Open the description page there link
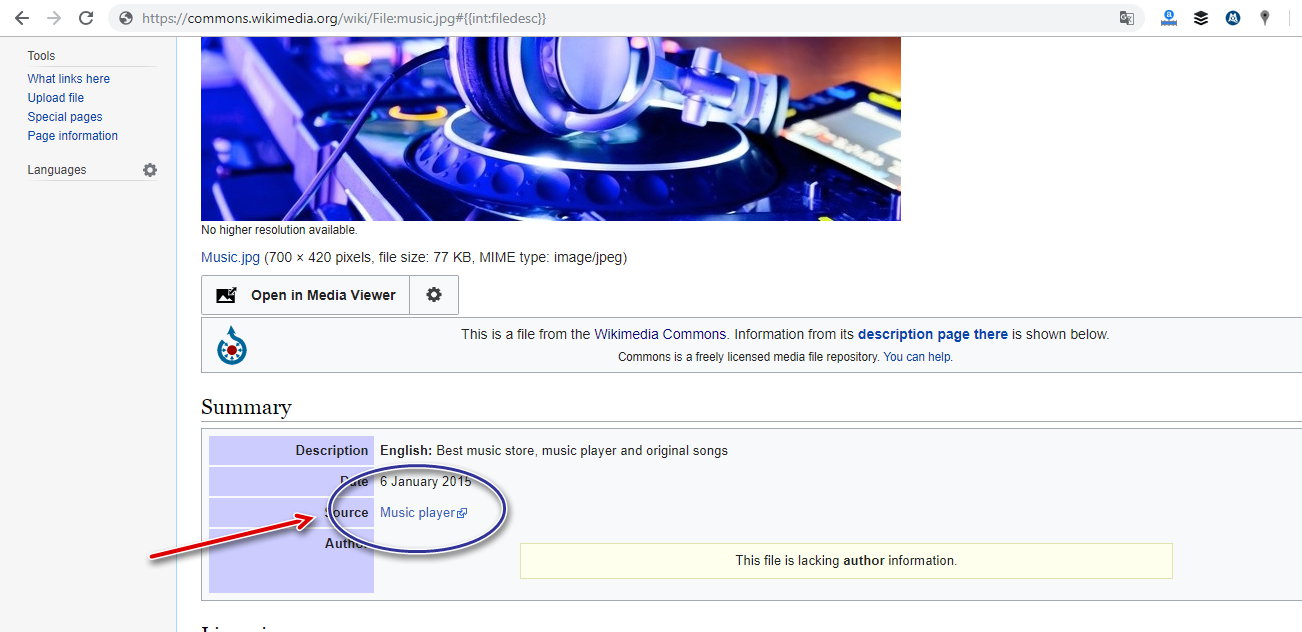 point(932,334)
